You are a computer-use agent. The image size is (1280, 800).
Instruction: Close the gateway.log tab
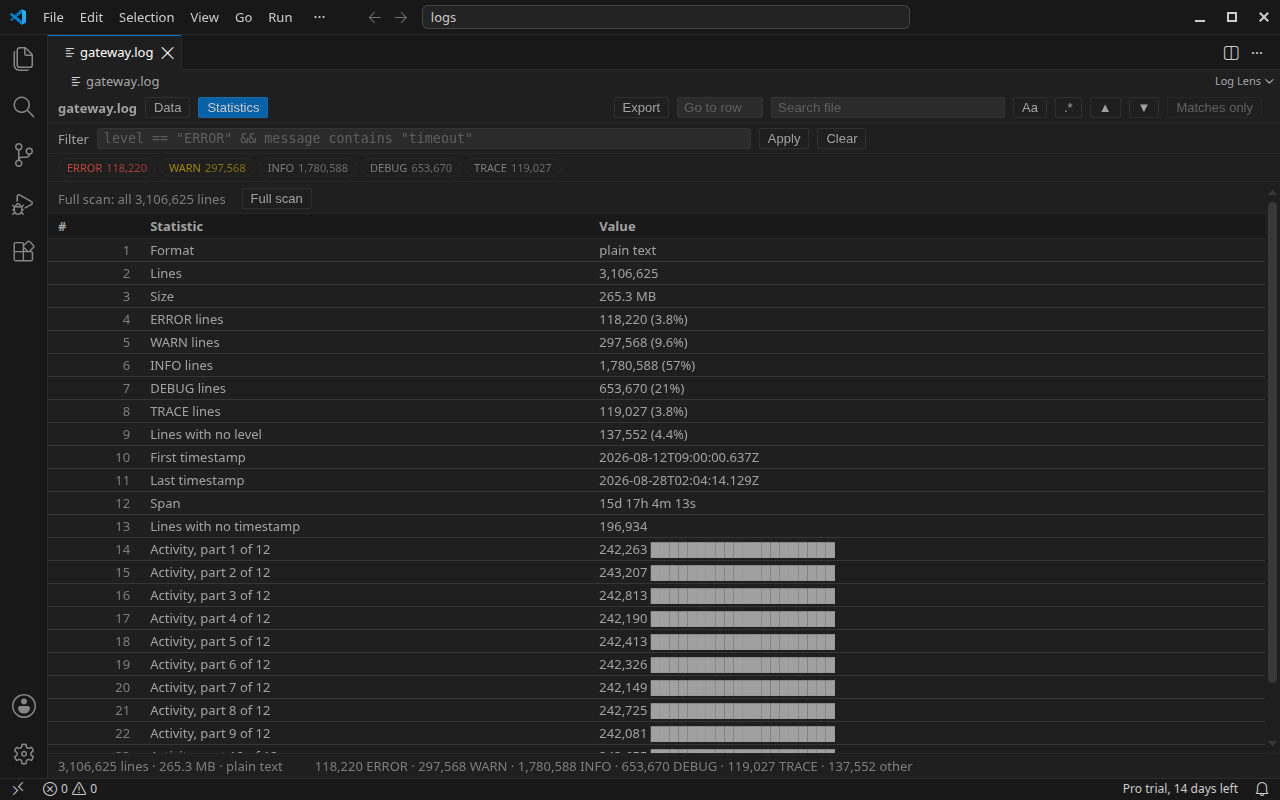click(168, 53)
